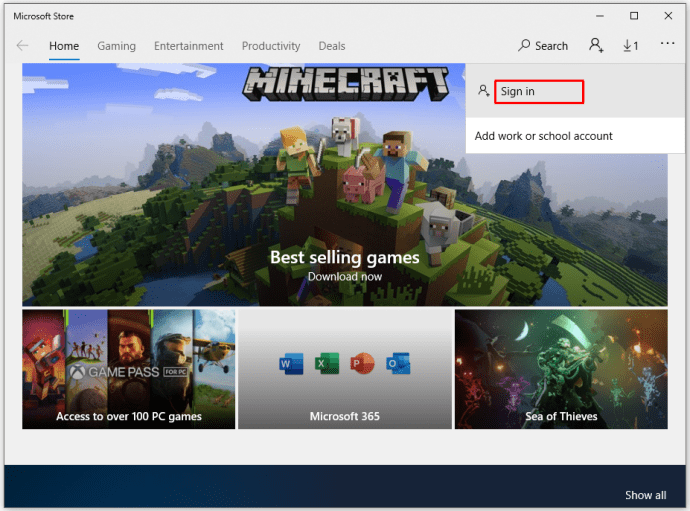Open the Sea of Thieves tile
This screenshot has width=690, height=511.
point(561,369)
